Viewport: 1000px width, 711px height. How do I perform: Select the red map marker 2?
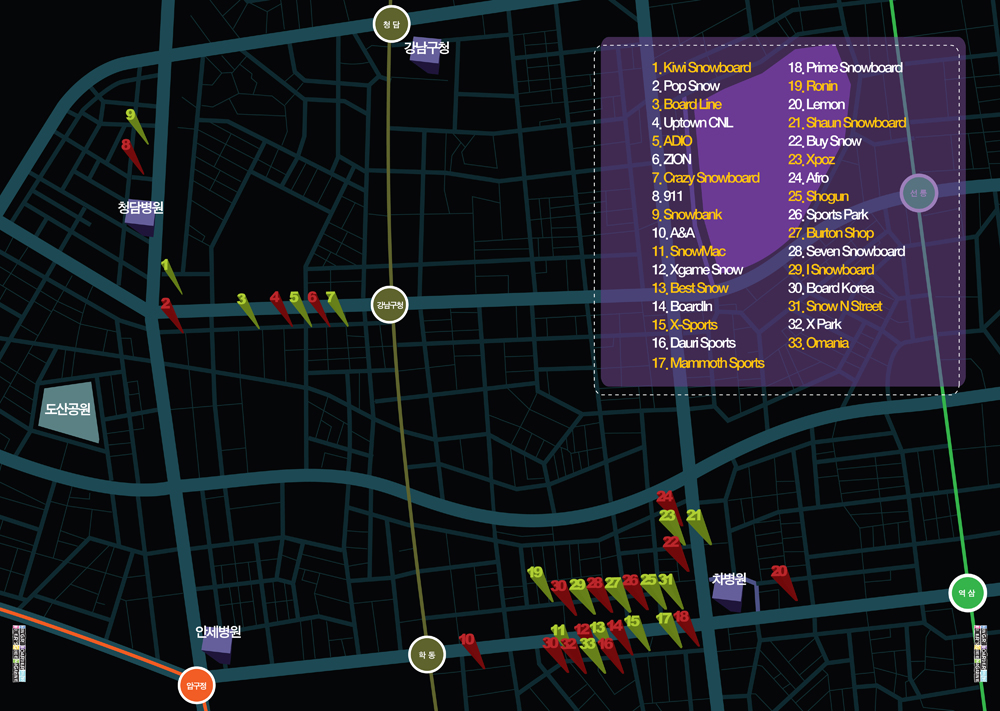coord(172,314)
